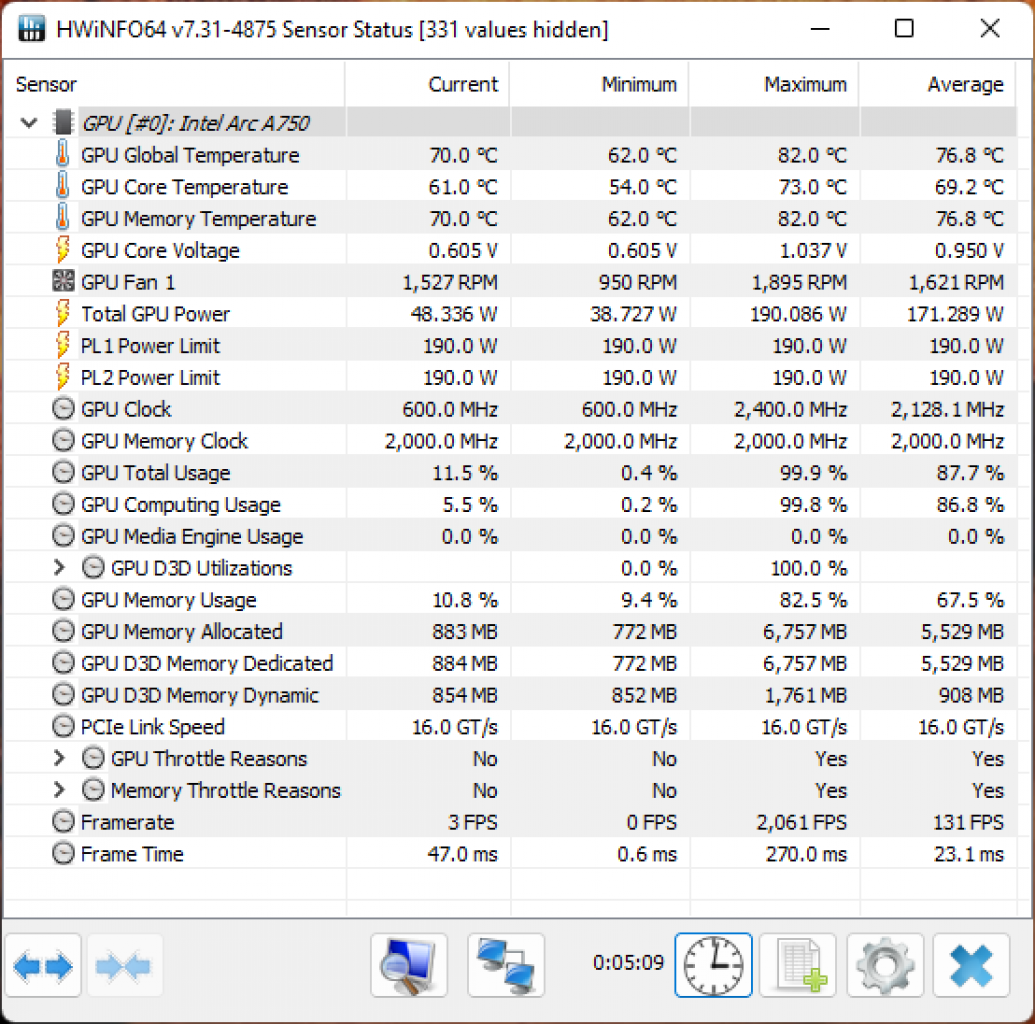This screenshot has height=1024, width=1035.
Task: Maximize the HWiNFO64 window
Action: tap(904, 28)
